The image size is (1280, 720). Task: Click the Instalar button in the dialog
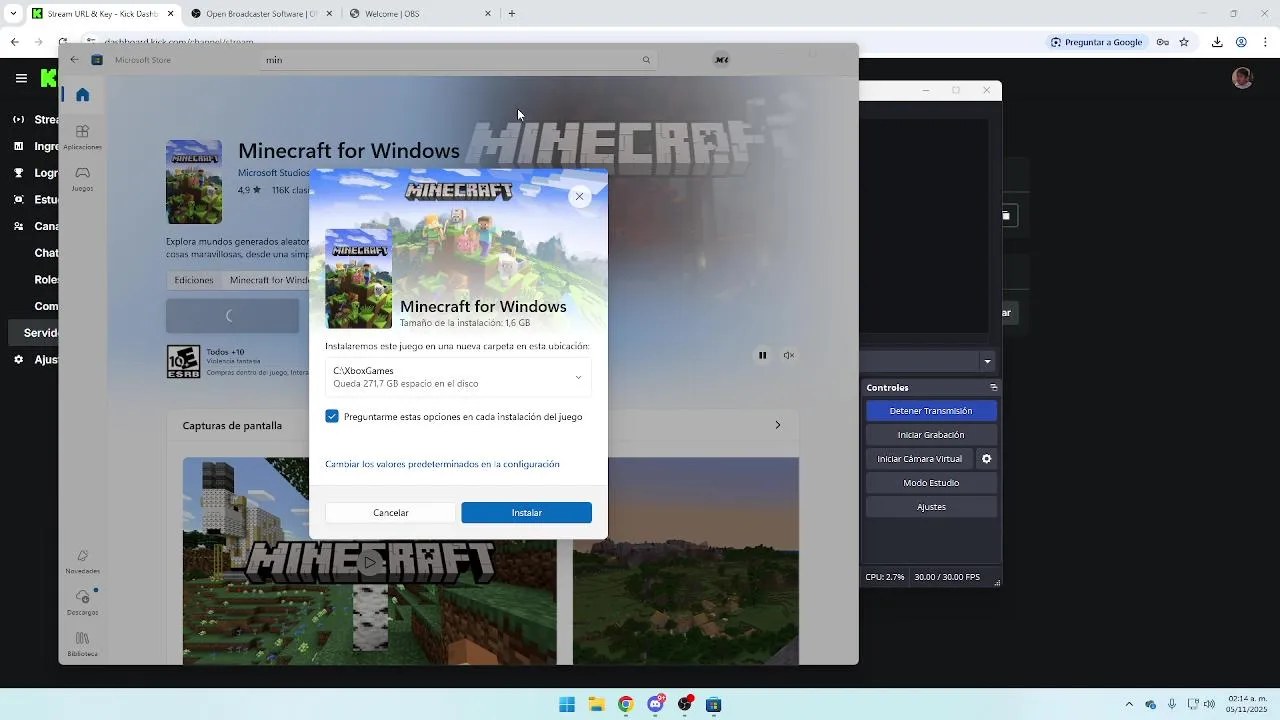pos(526,513)
